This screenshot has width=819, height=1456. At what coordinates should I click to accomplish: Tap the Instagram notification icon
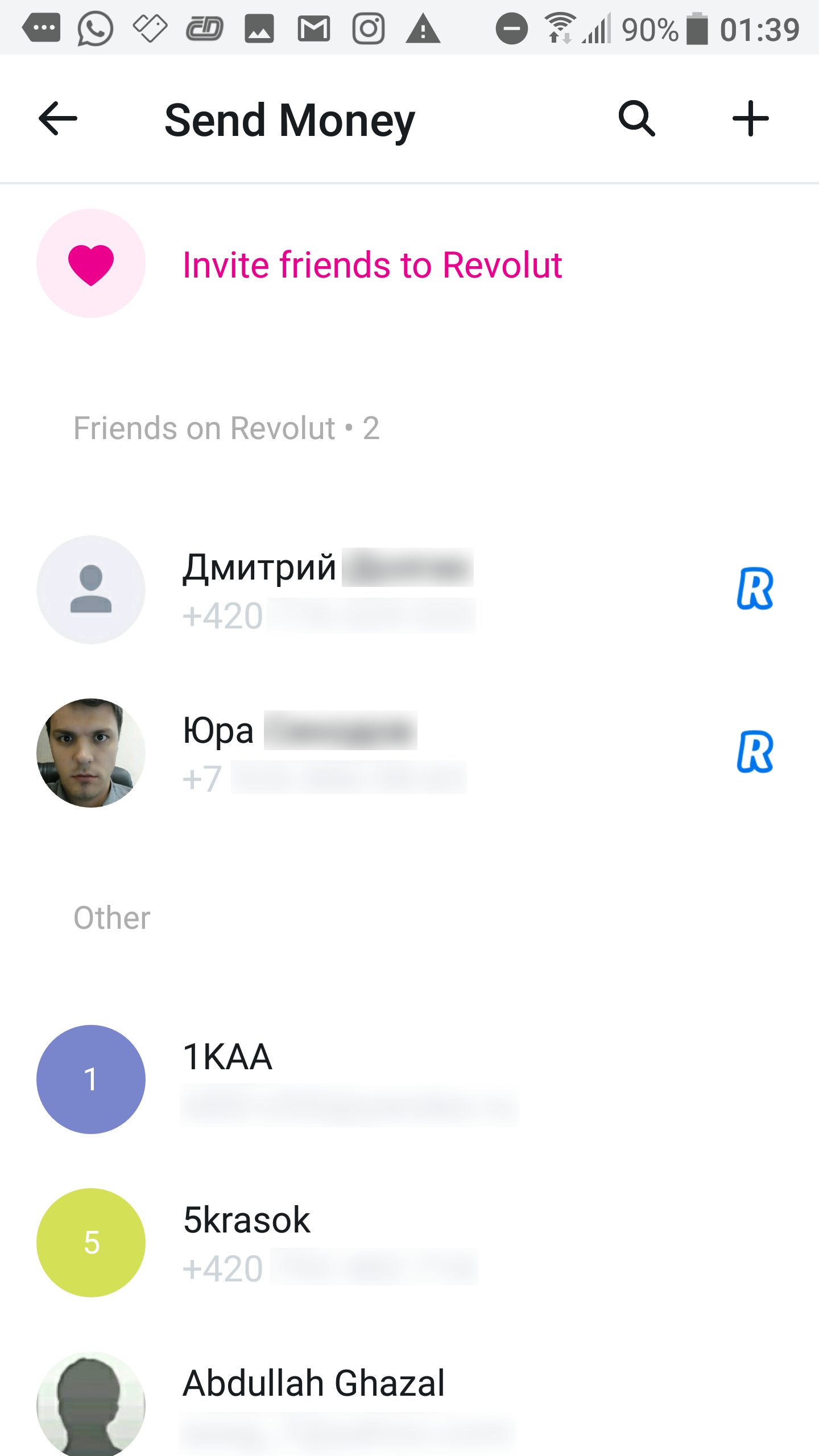[369, 28]
